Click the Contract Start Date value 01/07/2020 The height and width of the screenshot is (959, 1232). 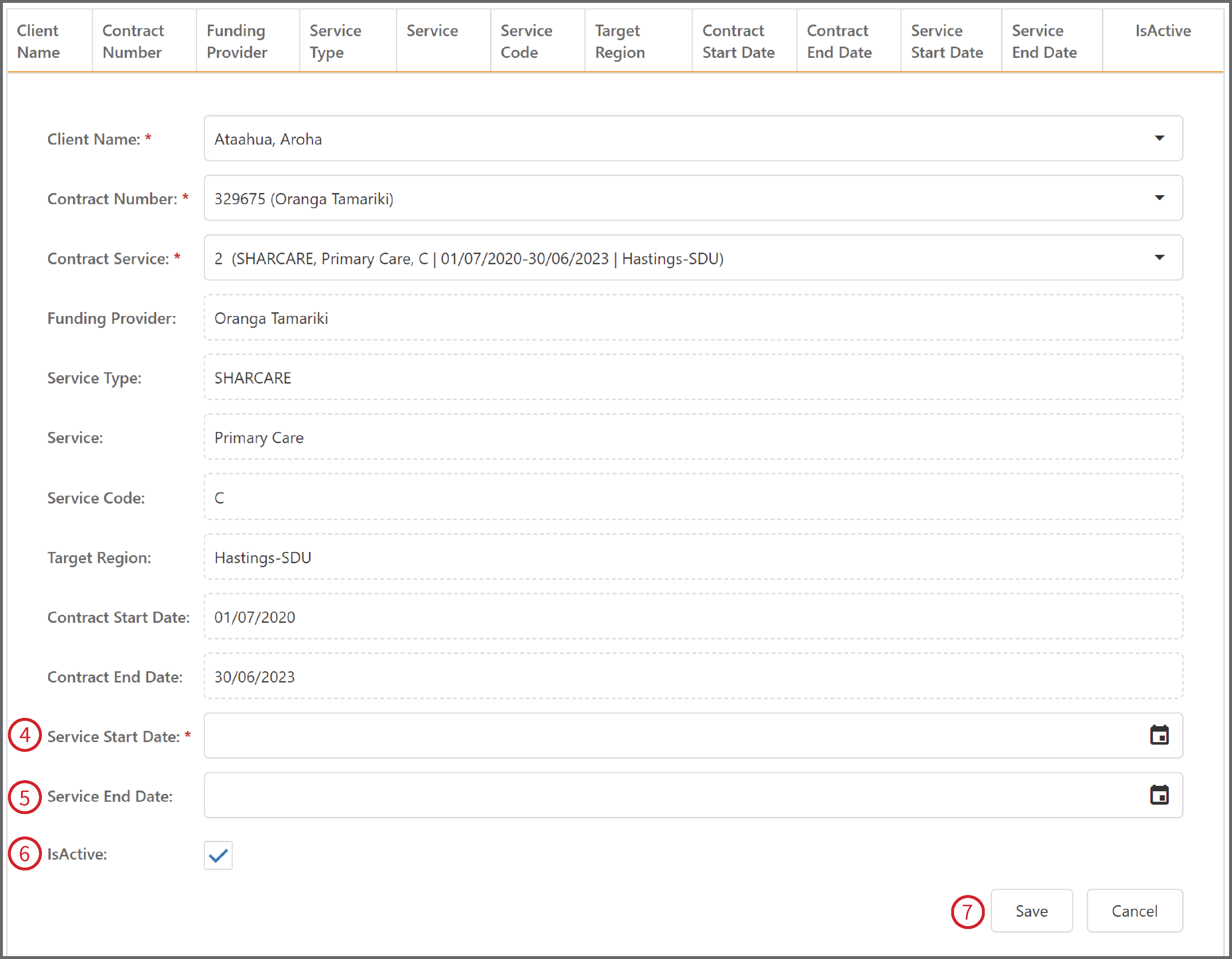[254, 617]
